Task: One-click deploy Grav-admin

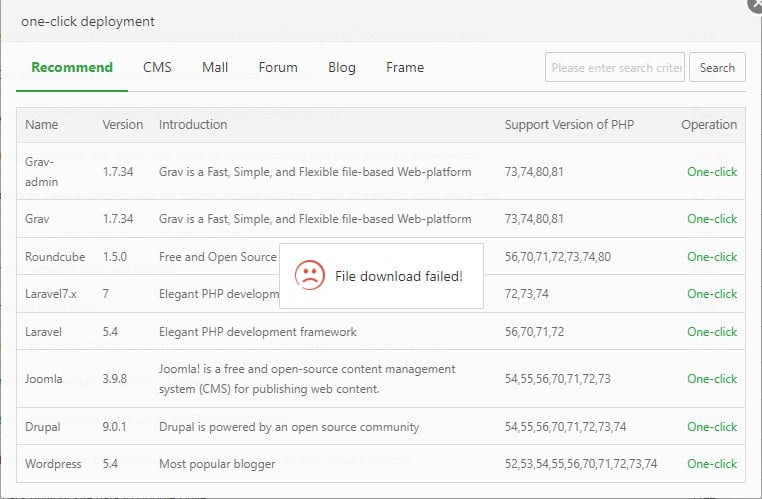Action: [x=712, y=172]
